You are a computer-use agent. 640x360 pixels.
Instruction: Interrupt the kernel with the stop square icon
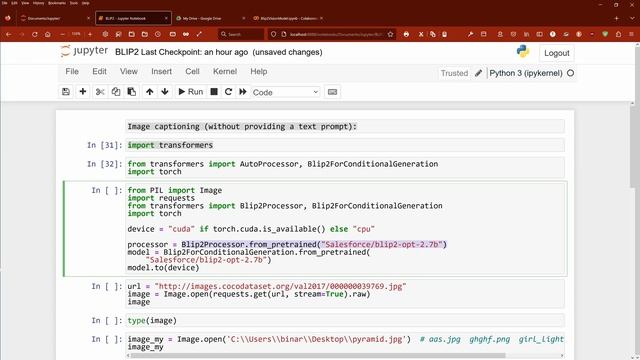click(214, 92)
